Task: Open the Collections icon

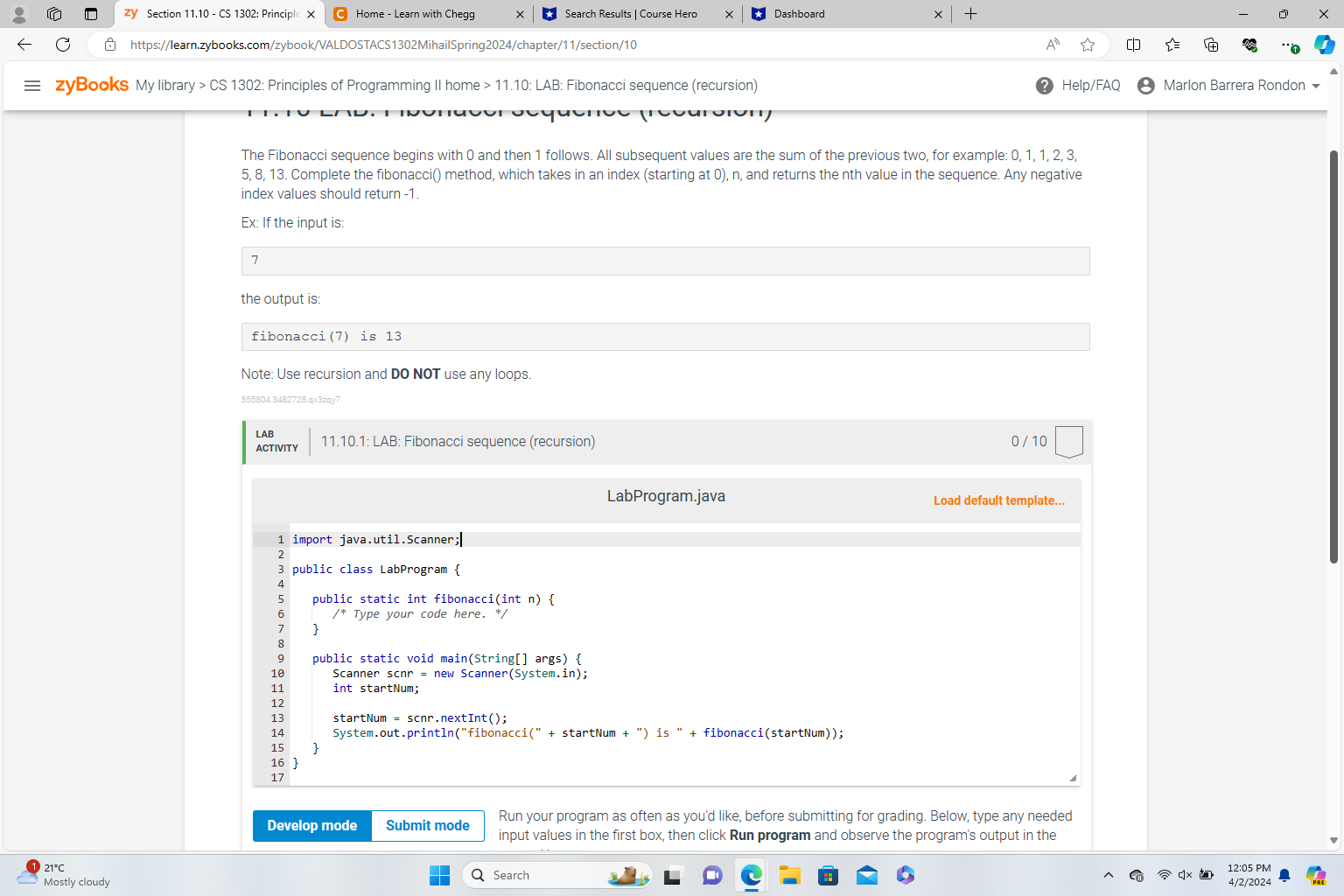Action: [x=1211, y=45]
